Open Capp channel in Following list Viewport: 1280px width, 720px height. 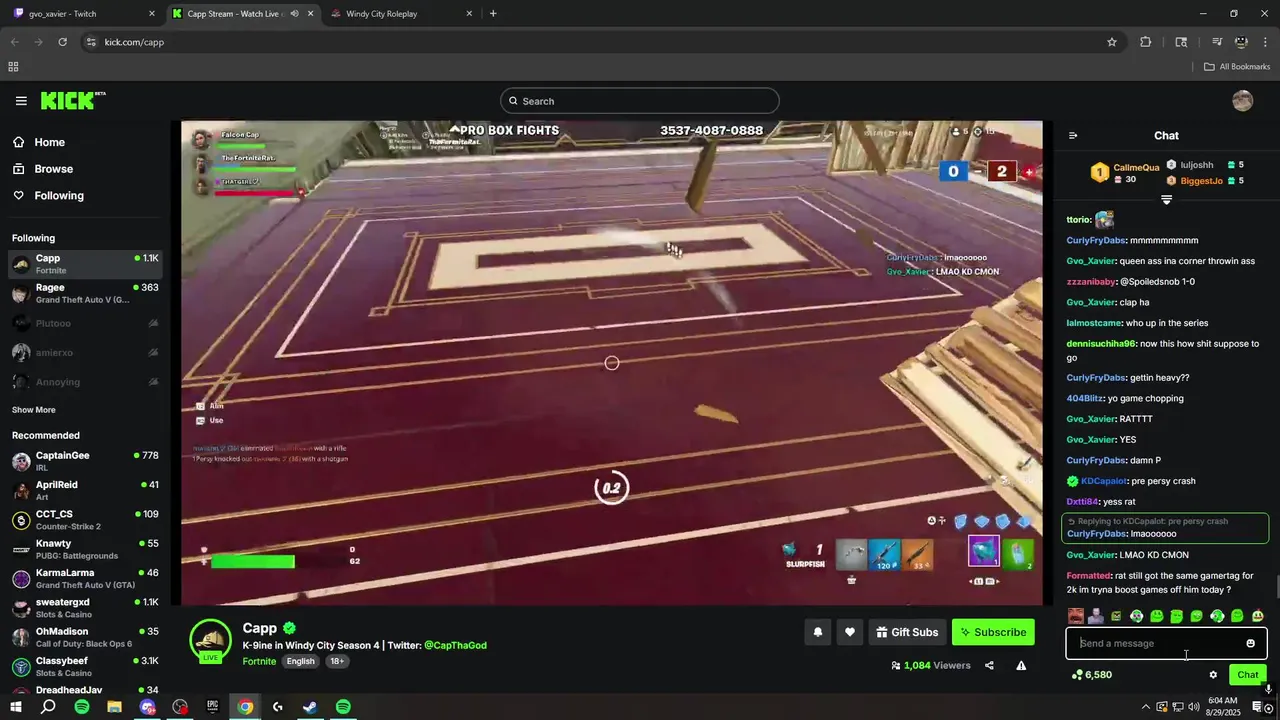pyautogui.click(x=85, y=264)
